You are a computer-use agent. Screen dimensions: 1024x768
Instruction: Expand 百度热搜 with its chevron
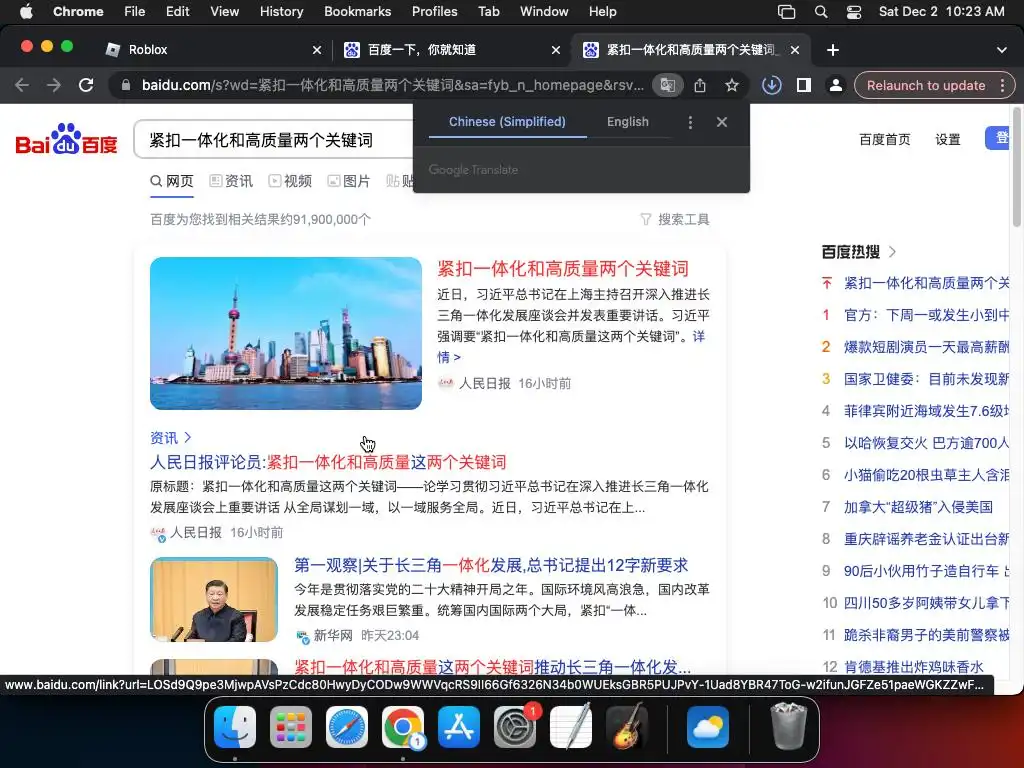pyautogui.click(x=892, y=251)
